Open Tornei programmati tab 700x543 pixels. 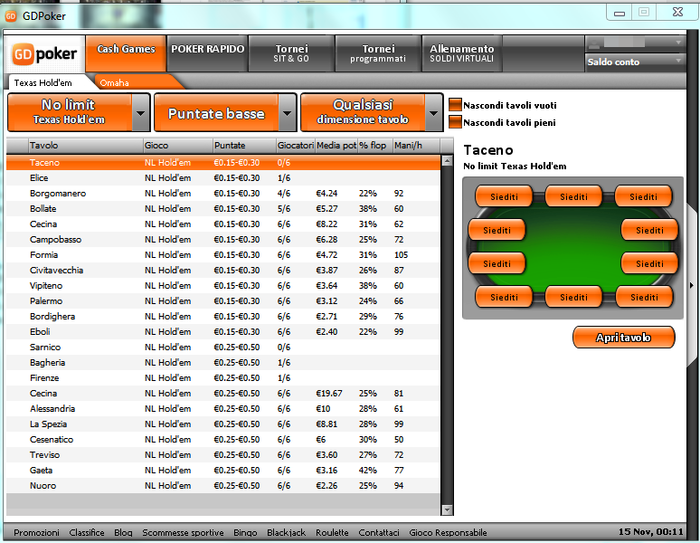click(378, 53)
